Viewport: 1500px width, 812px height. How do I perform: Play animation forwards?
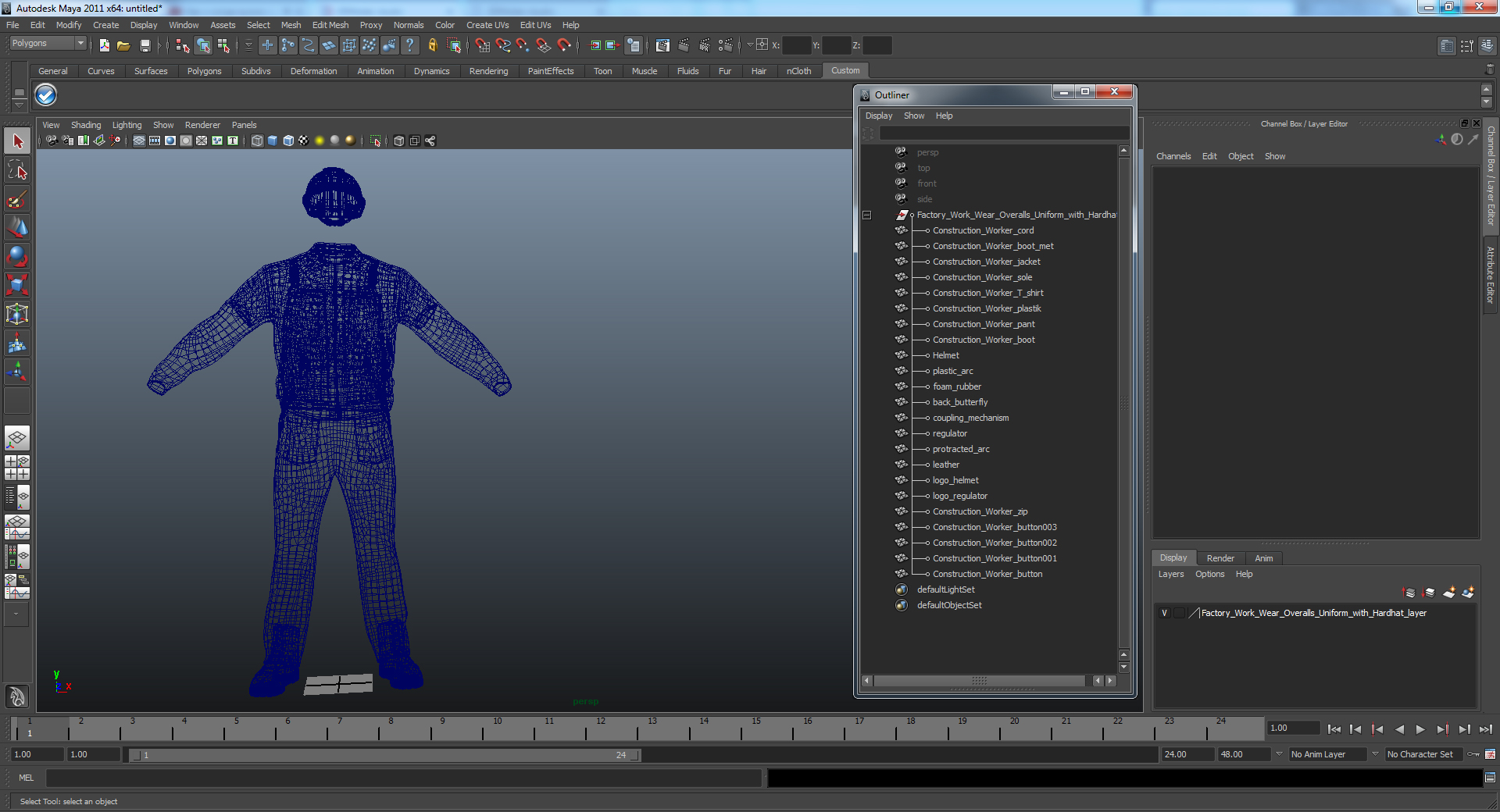pos(1420,729)
